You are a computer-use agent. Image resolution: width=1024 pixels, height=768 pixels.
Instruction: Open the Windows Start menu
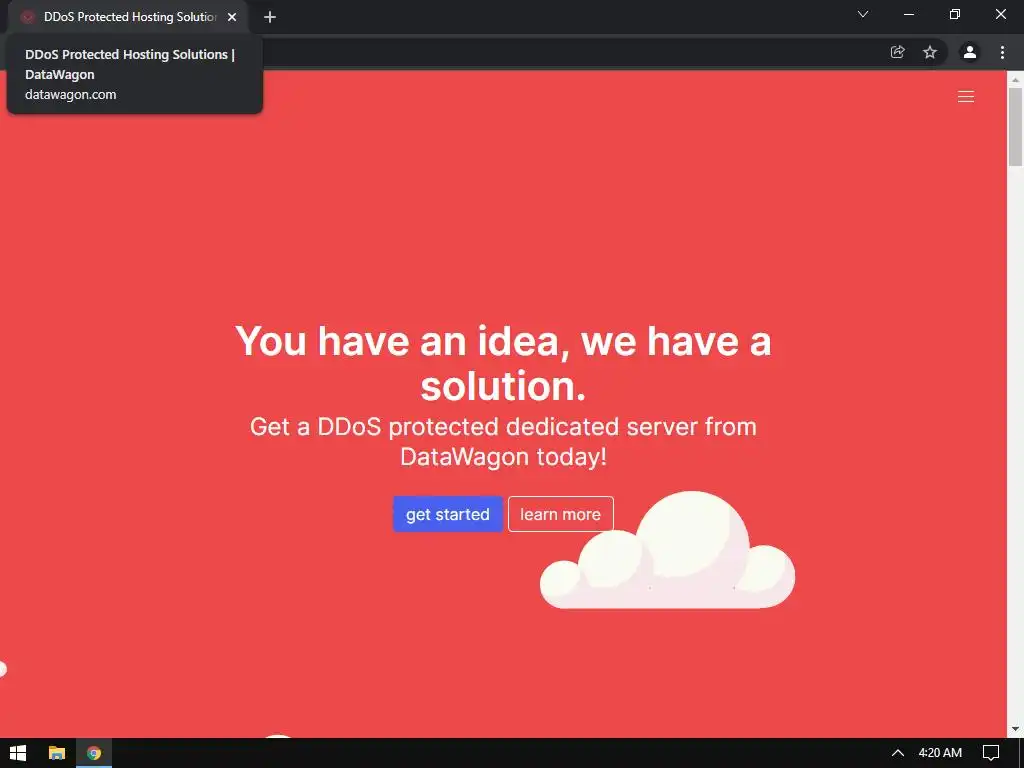(x=18, y=753)
